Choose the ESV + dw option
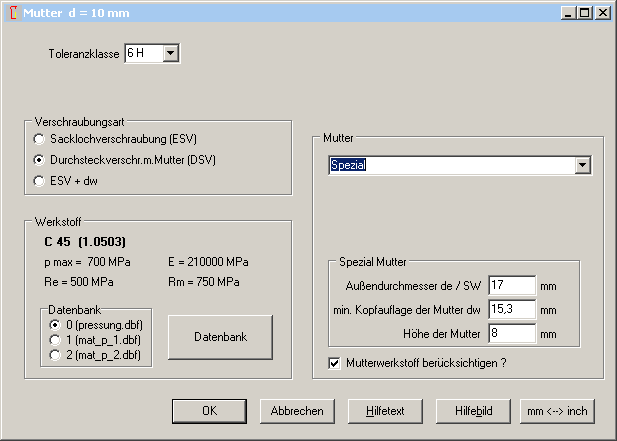The image size is (617, 441). point(39,181)
